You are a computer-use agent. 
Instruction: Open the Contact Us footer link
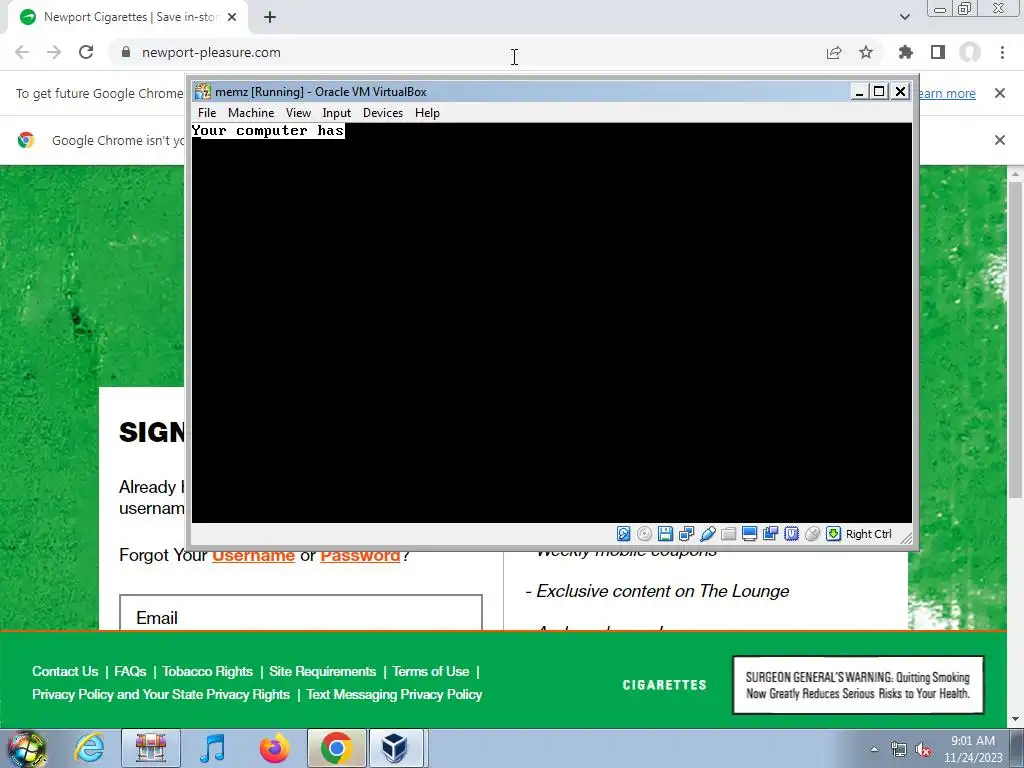click(x=65, y=671)
